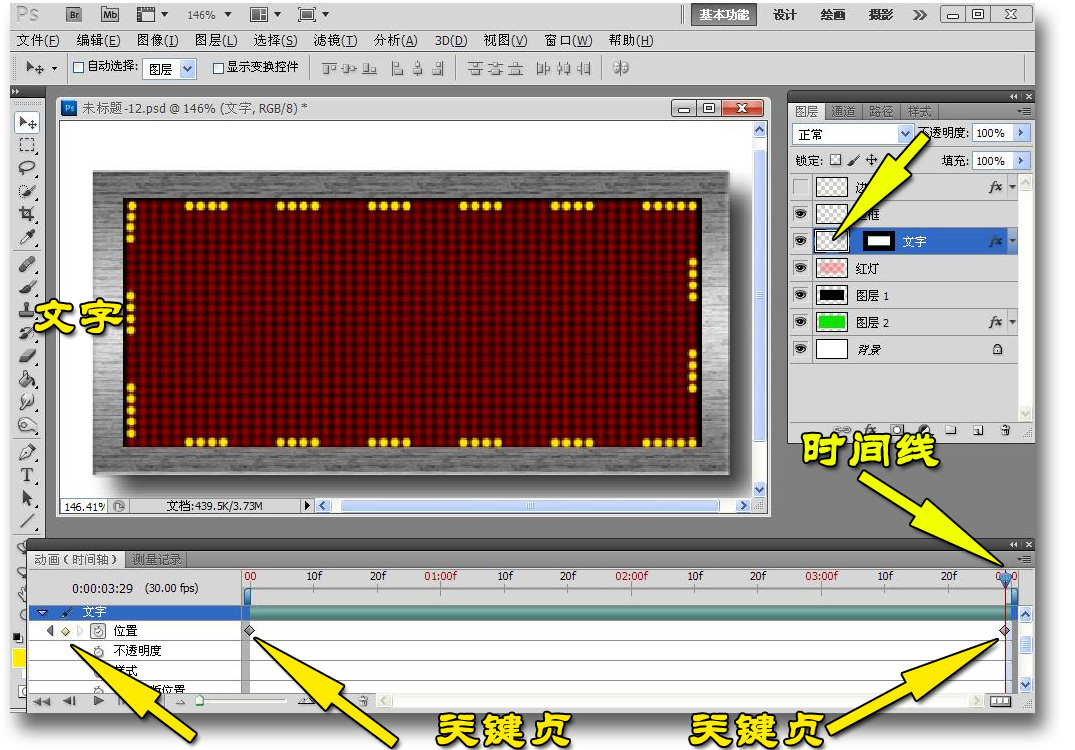Toggle the 显示变换控件 checkbox
1075x750 pixels.
pyautogui.click(x=218, y=68)
